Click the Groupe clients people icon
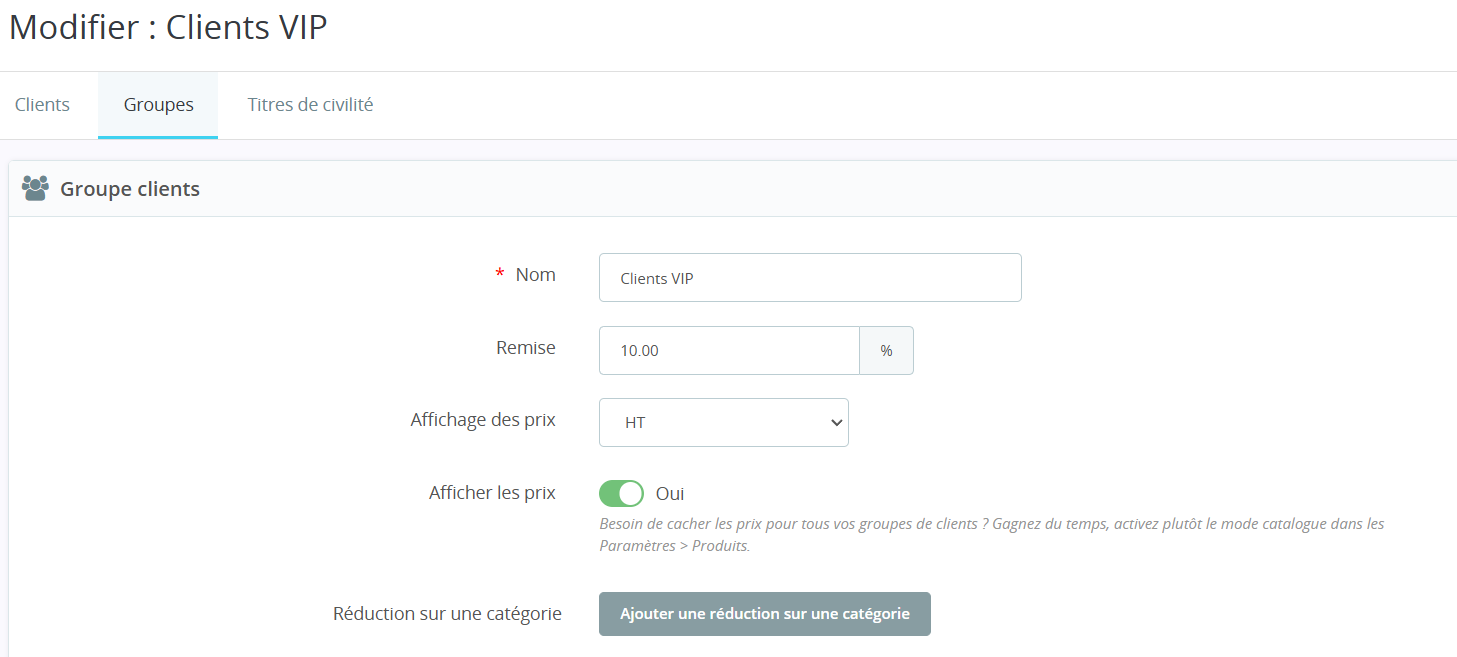1457x657 pixels. 35,189
